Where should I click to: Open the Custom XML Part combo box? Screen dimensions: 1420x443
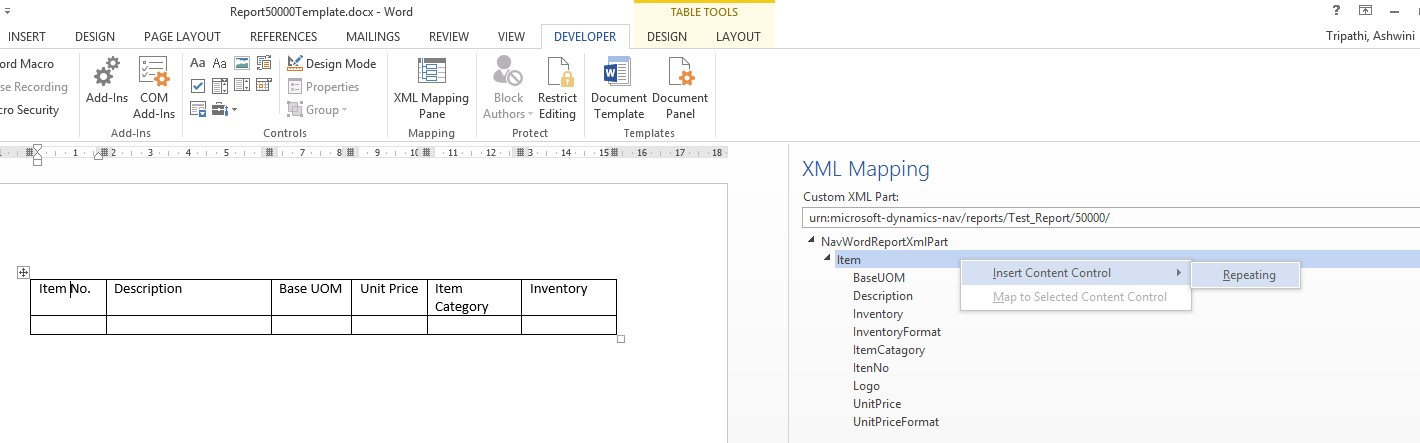tap(1110, 218)
